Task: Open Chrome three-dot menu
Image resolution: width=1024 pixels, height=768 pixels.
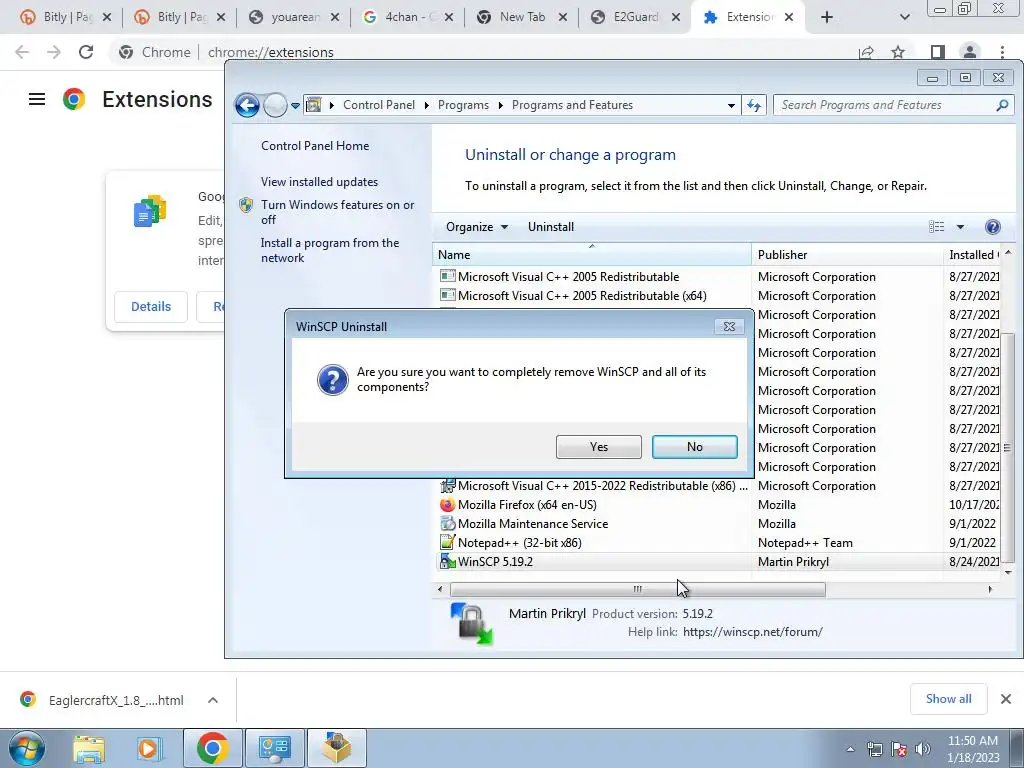Action: click(x=1002, y=52)
